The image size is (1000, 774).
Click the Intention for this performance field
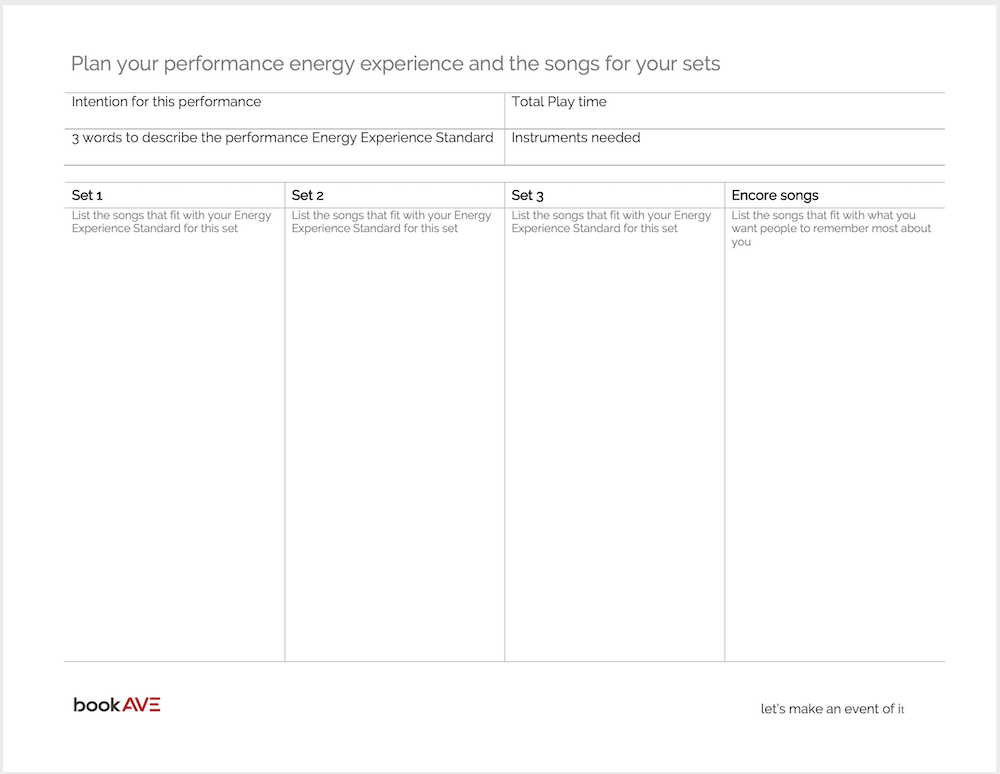click(284, 111)
